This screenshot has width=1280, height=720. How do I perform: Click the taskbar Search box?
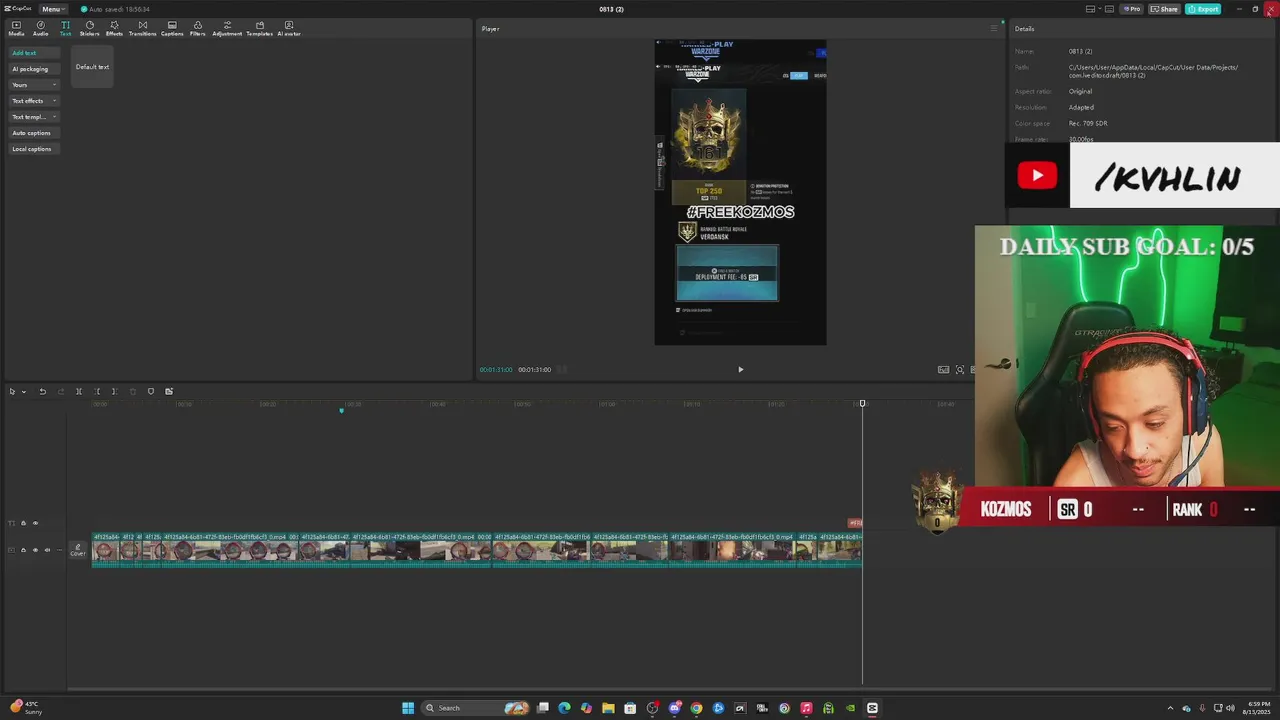point(475,708)
